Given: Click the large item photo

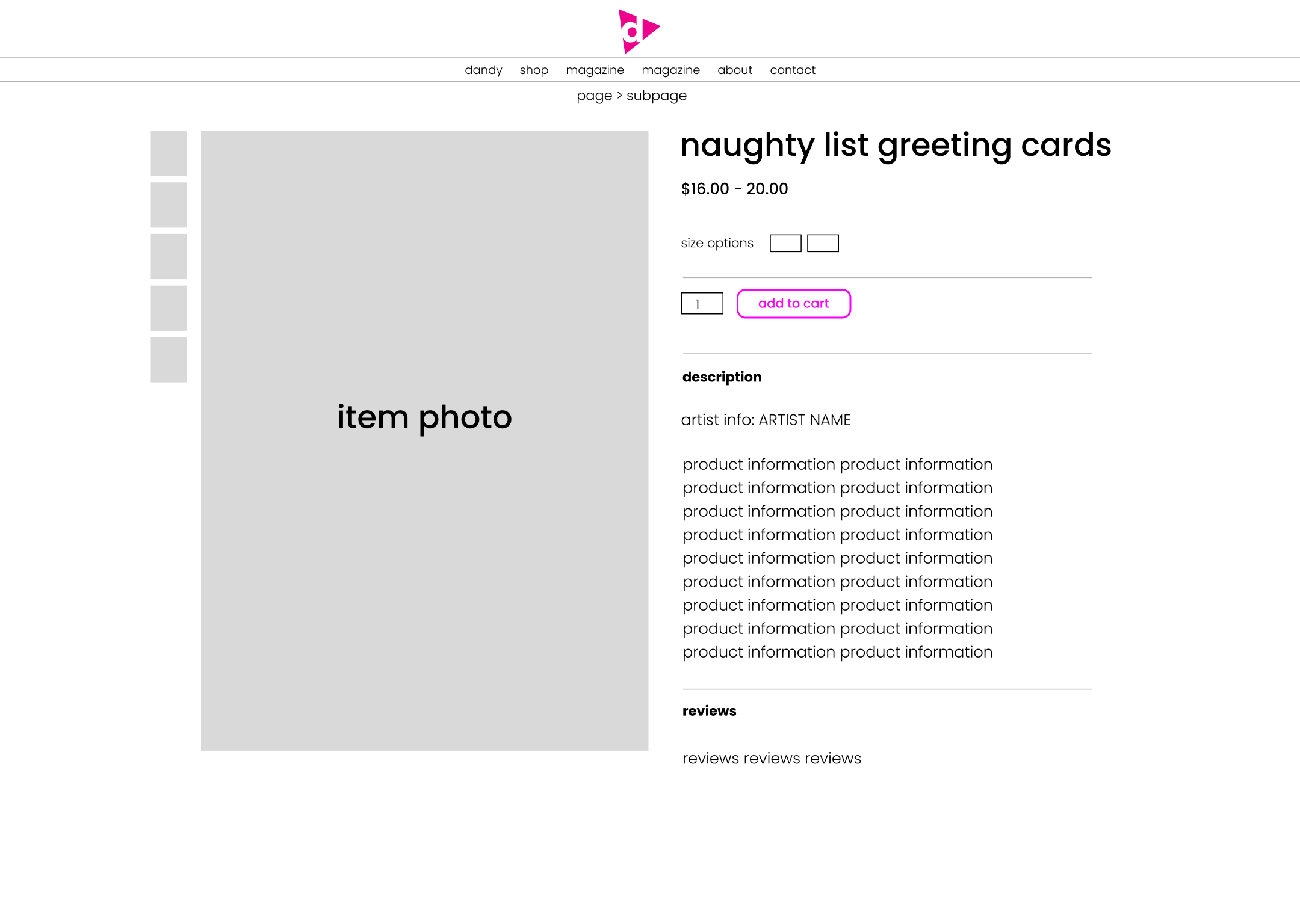Looking at the screenshot, I should pos(424,440).
